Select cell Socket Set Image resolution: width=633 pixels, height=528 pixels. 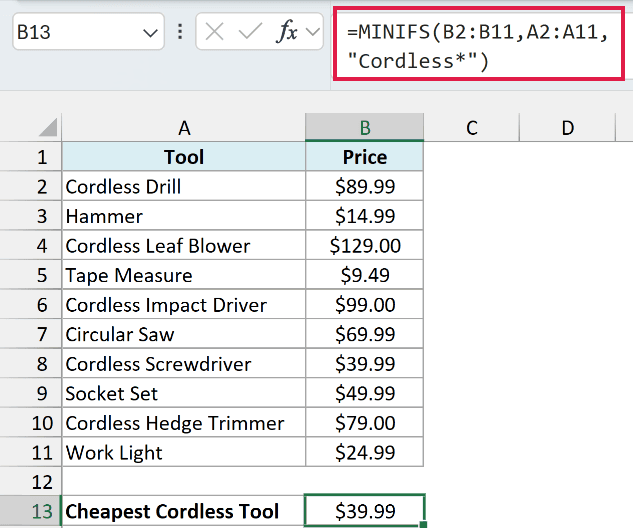[184, 393]
